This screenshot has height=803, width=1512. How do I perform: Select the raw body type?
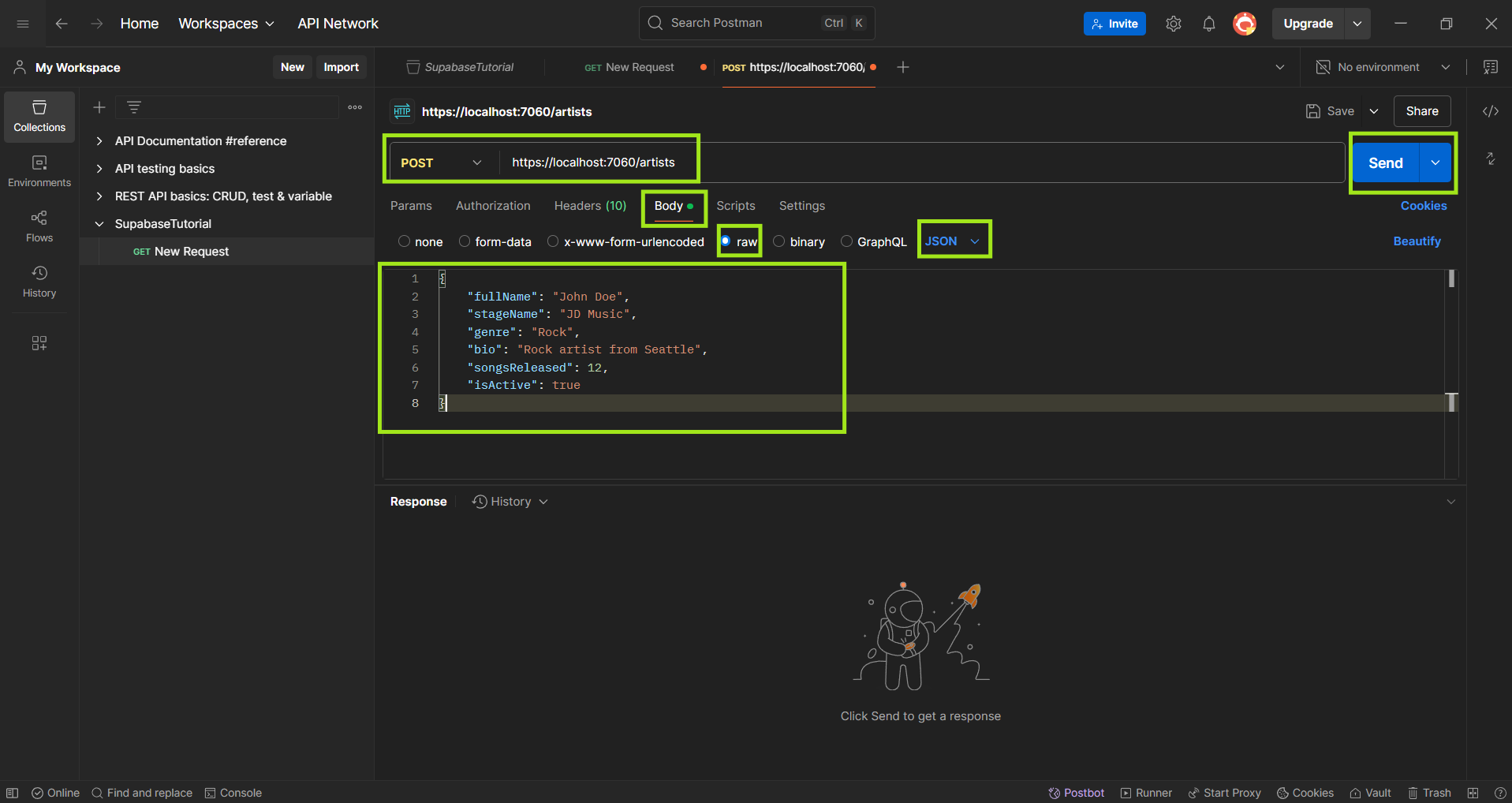[x=726, y=241]
